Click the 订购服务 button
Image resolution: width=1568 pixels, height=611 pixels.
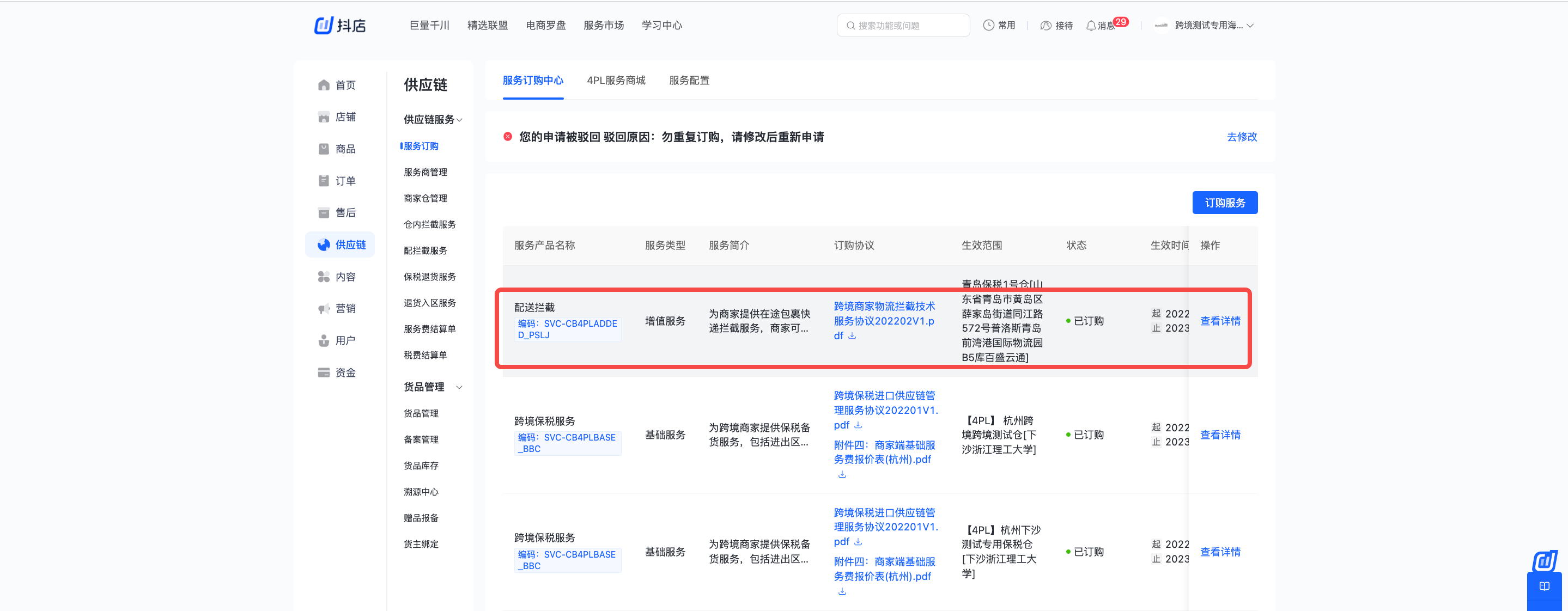point(1225,203)
